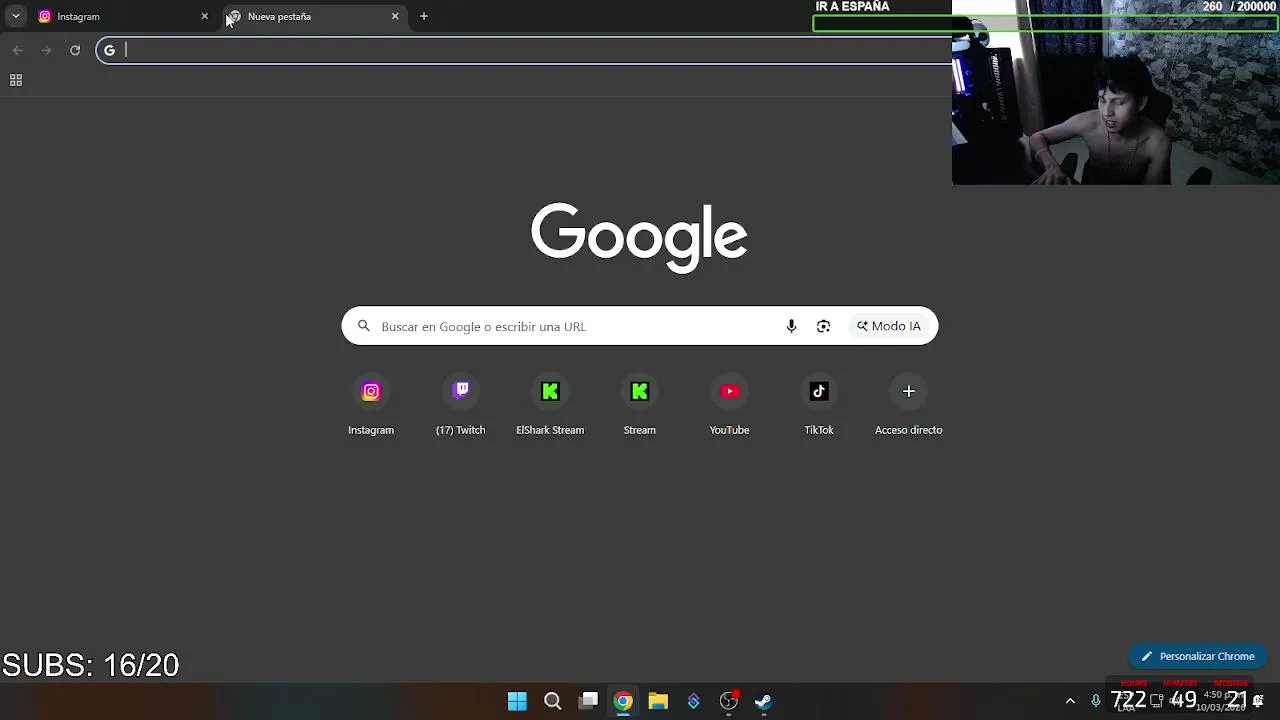Open OBS Studio from the taskbar
This screenshot has width=1280, height=720.
coord(729,701)
